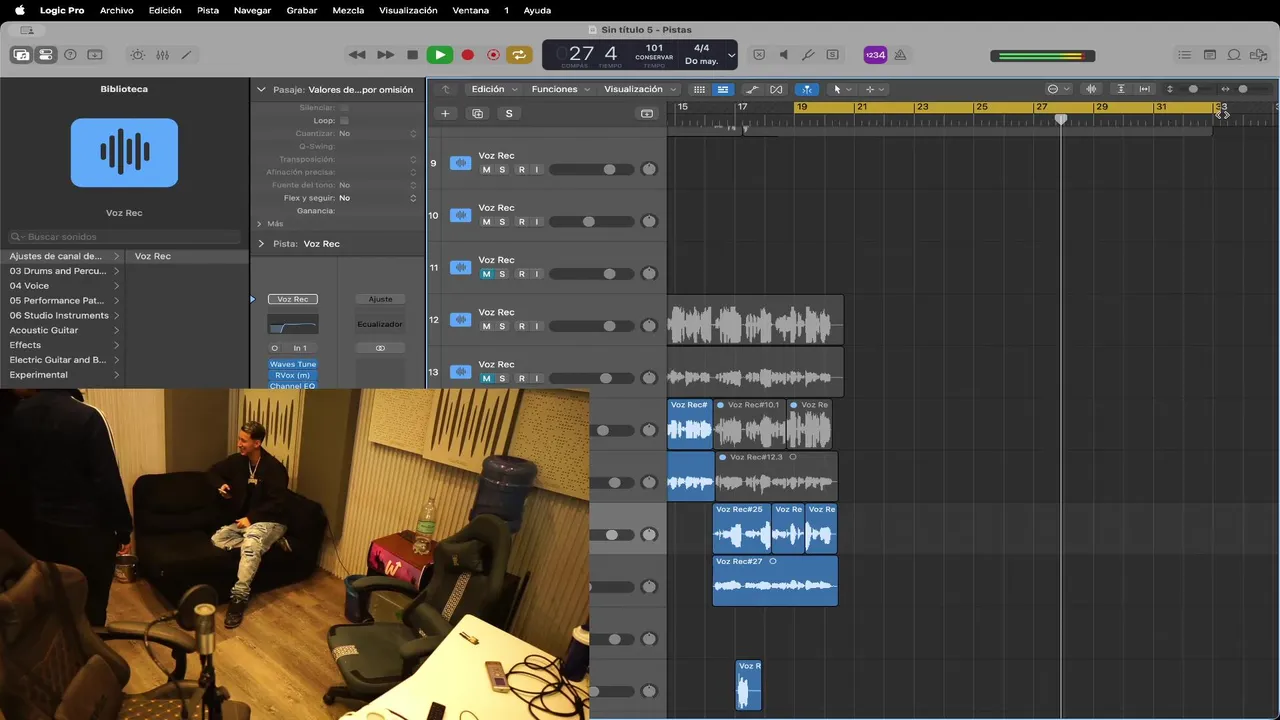Open the Note Pads button

[x=1210, y=55]
